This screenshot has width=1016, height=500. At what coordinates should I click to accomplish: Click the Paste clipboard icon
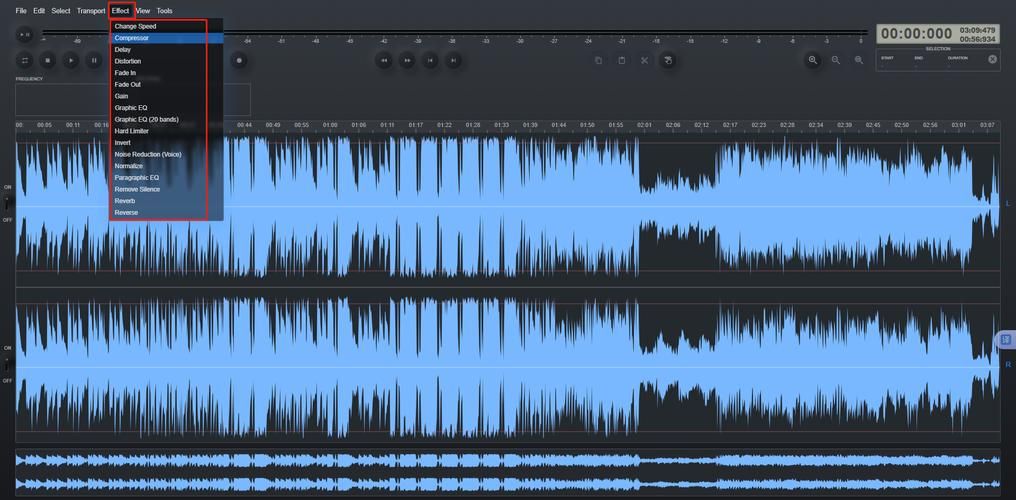coord(621,60)
